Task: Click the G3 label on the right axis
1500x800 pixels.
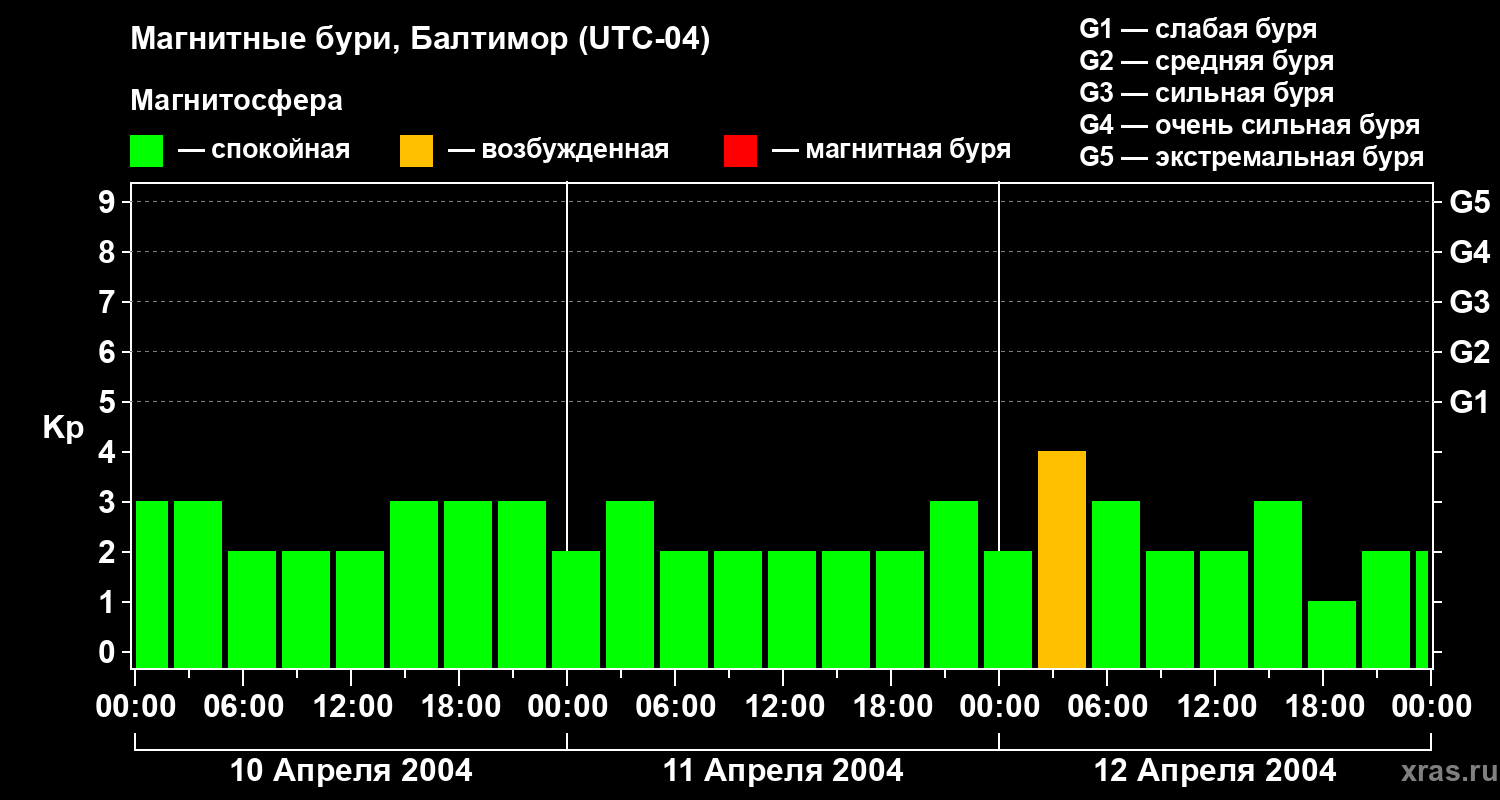Action: (x=1469, y=303)
